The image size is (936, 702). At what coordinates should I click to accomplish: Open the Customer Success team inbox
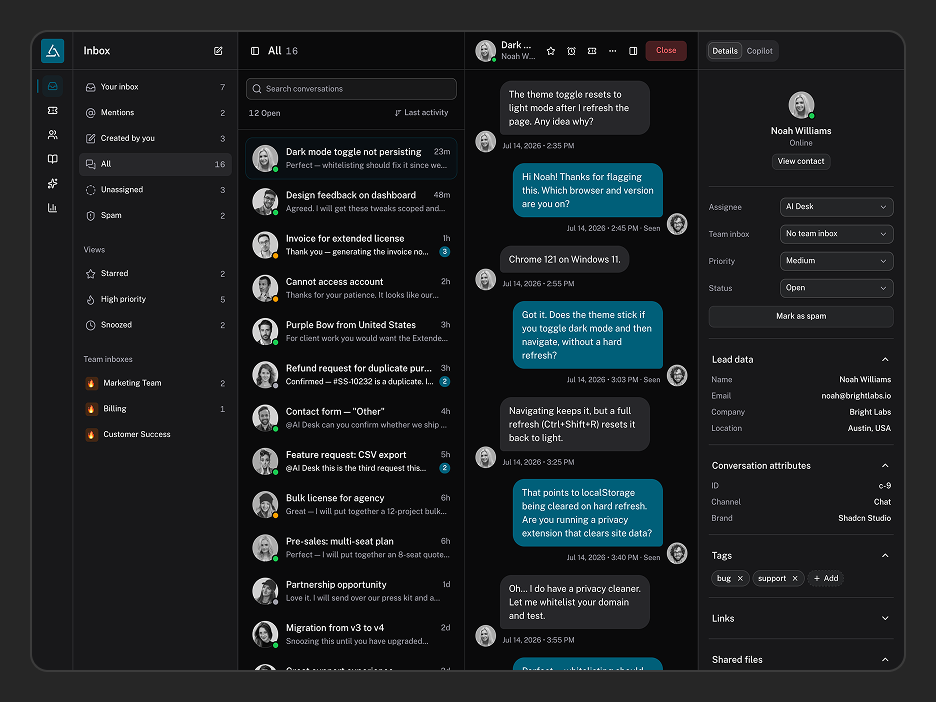click(155, 435)
